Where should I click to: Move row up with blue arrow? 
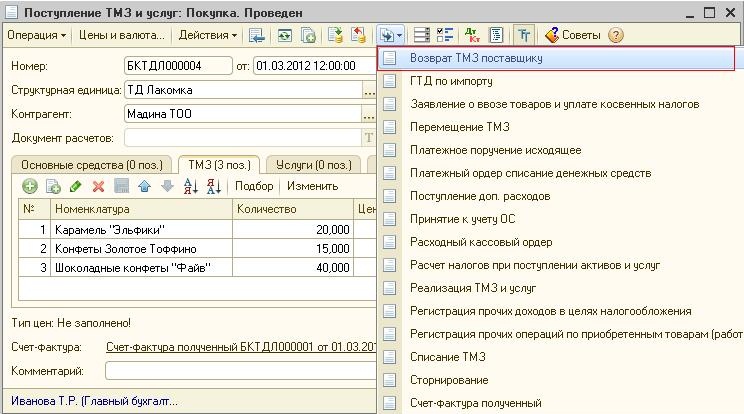[x=143, y=186]
